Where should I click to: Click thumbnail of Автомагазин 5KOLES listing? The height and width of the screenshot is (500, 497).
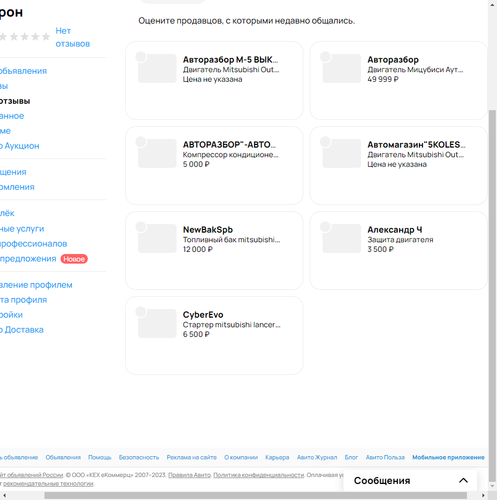[342, 153]
